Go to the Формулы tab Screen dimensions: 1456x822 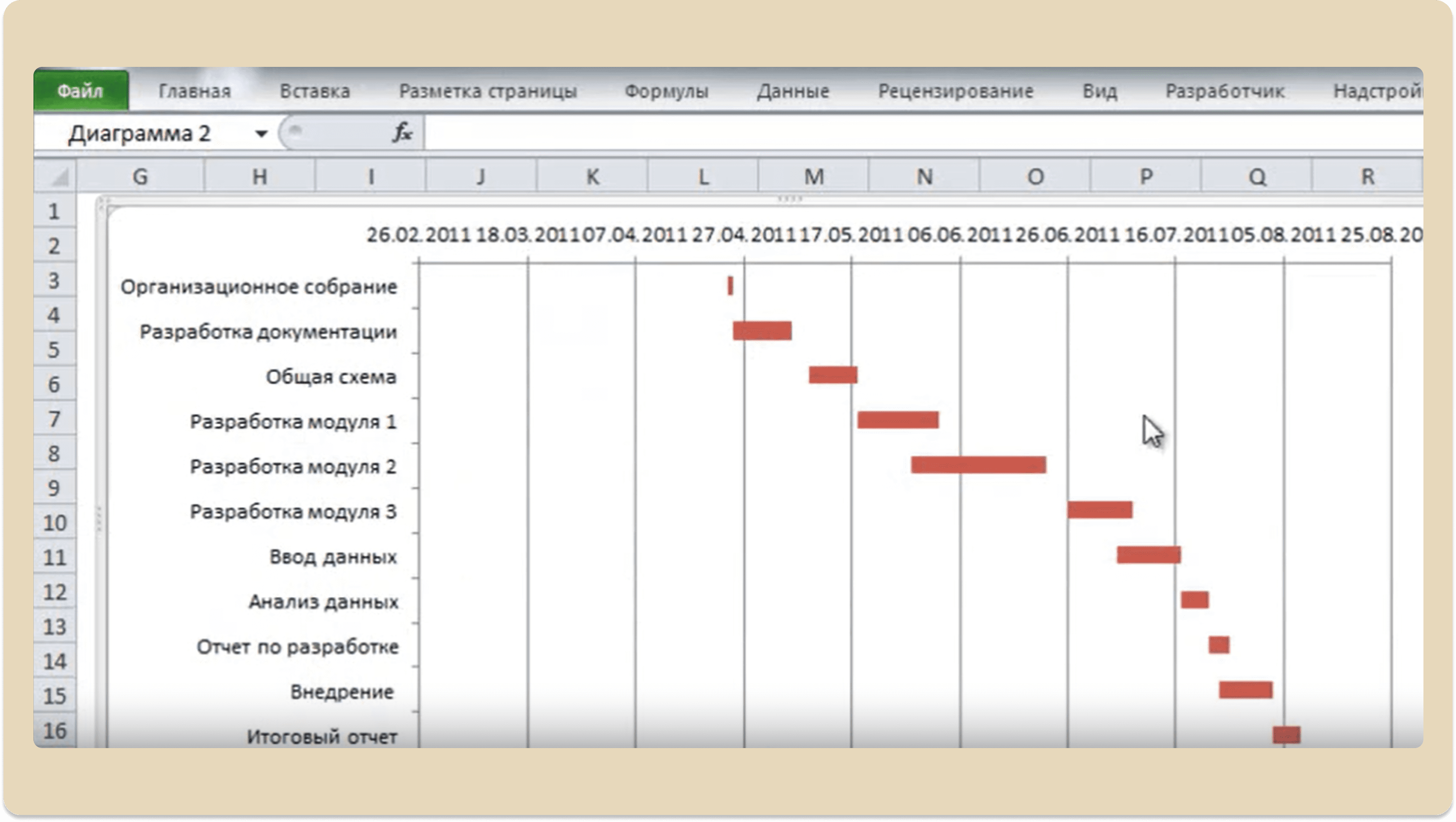(666, 91)
